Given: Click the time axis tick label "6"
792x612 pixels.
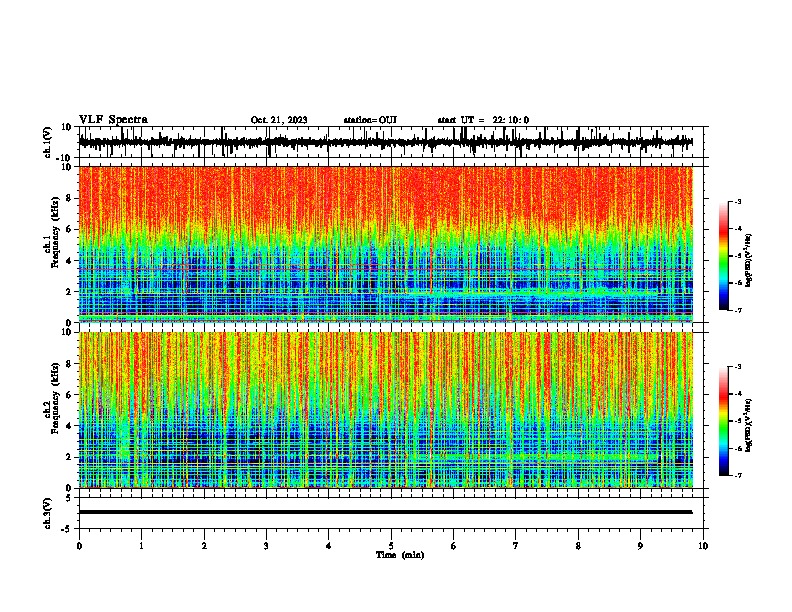Looking at the screenshot, I should pos(454,546).
